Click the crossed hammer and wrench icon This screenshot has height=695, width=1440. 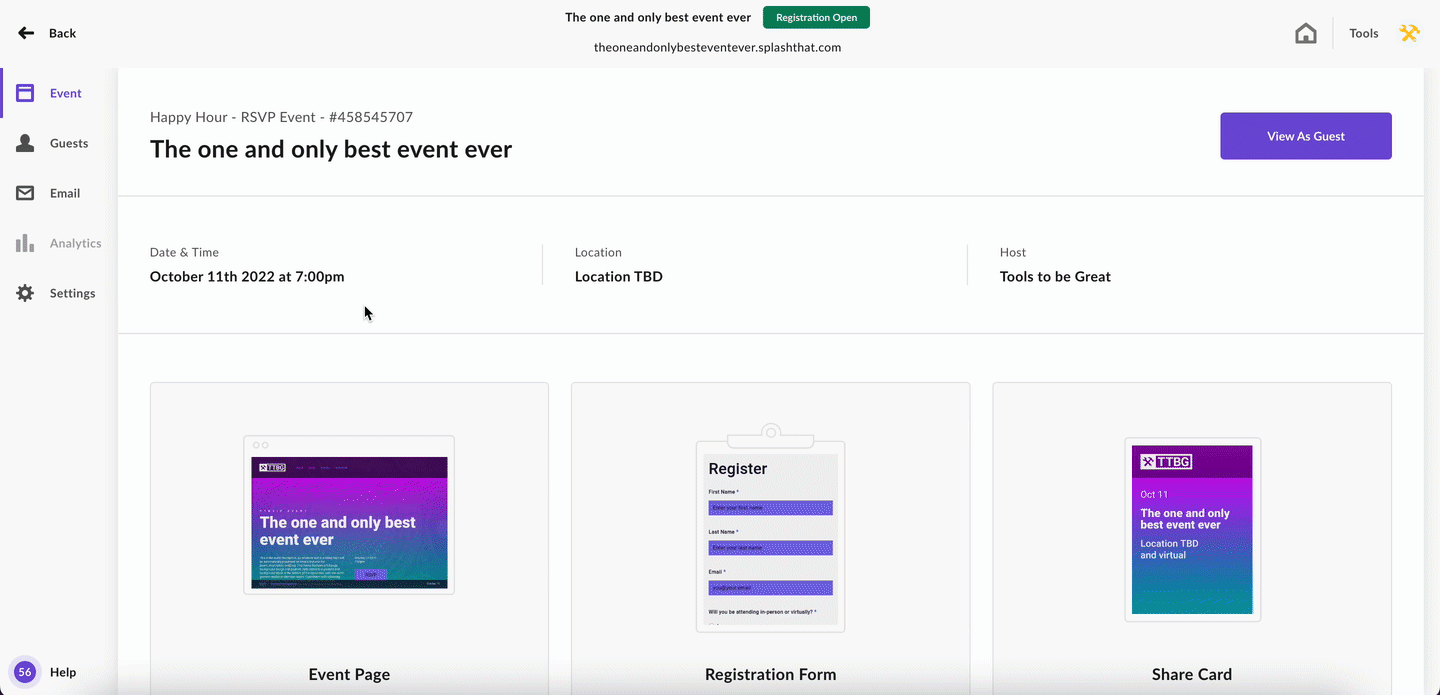pos(1409,33)
